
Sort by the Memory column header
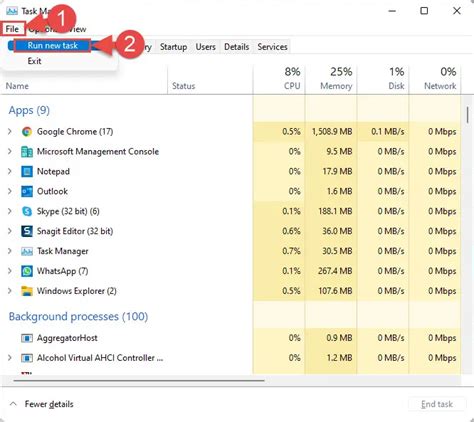pyautogui.click(x=331, y=79)
